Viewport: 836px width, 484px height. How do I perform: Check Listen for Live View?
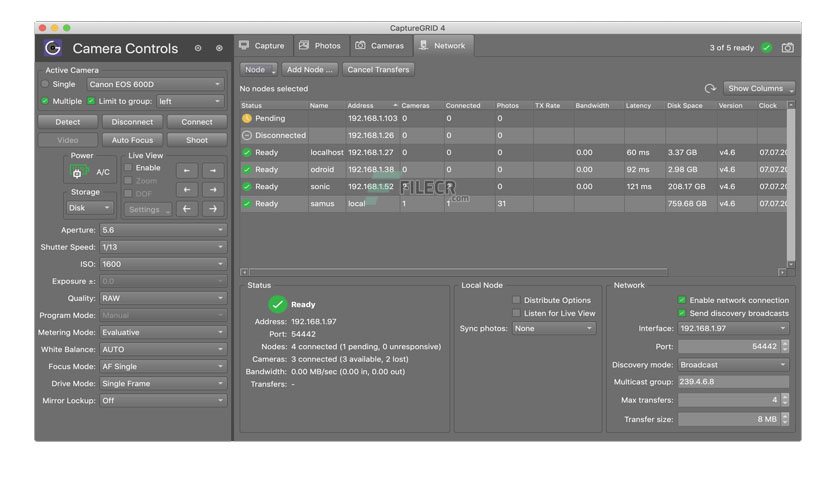516,313
